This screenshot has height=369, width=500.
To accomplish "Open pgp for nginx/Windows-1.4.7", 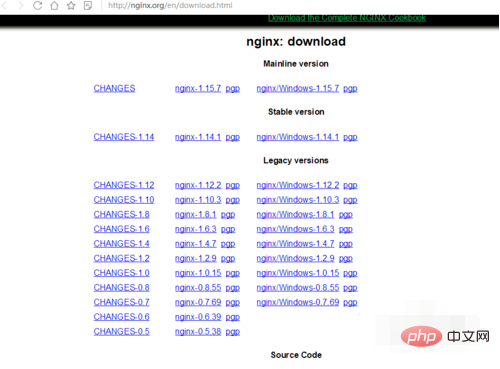I will (346, 244).
